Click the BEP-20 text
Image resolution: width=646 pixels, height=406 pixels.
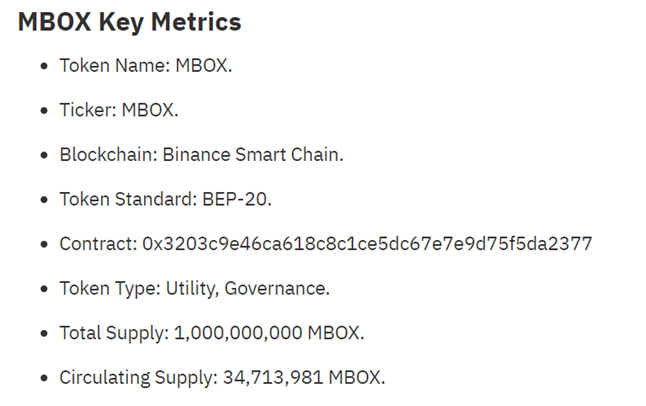(237, 199)
